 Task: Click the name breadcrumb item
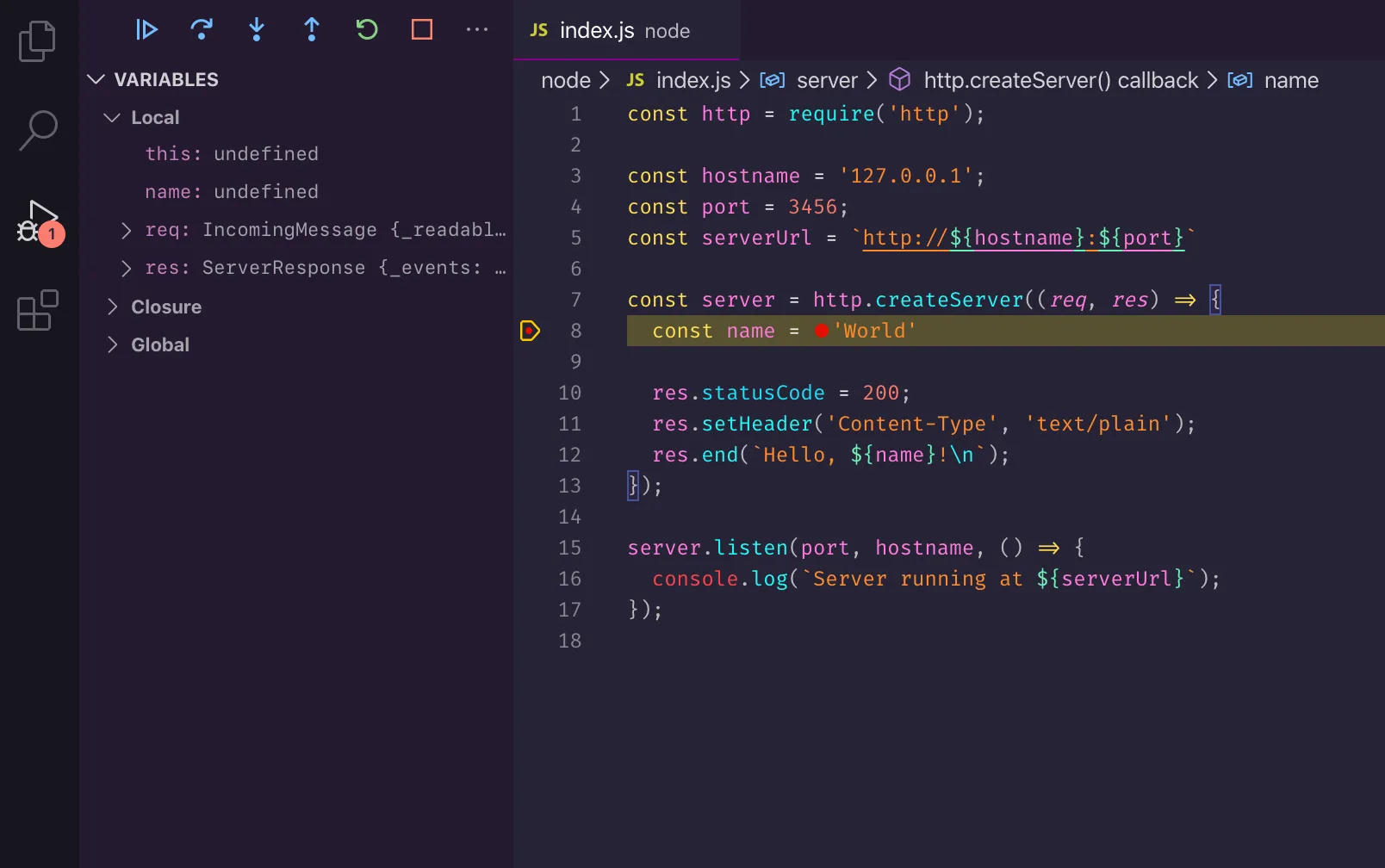coord(1273,81)
